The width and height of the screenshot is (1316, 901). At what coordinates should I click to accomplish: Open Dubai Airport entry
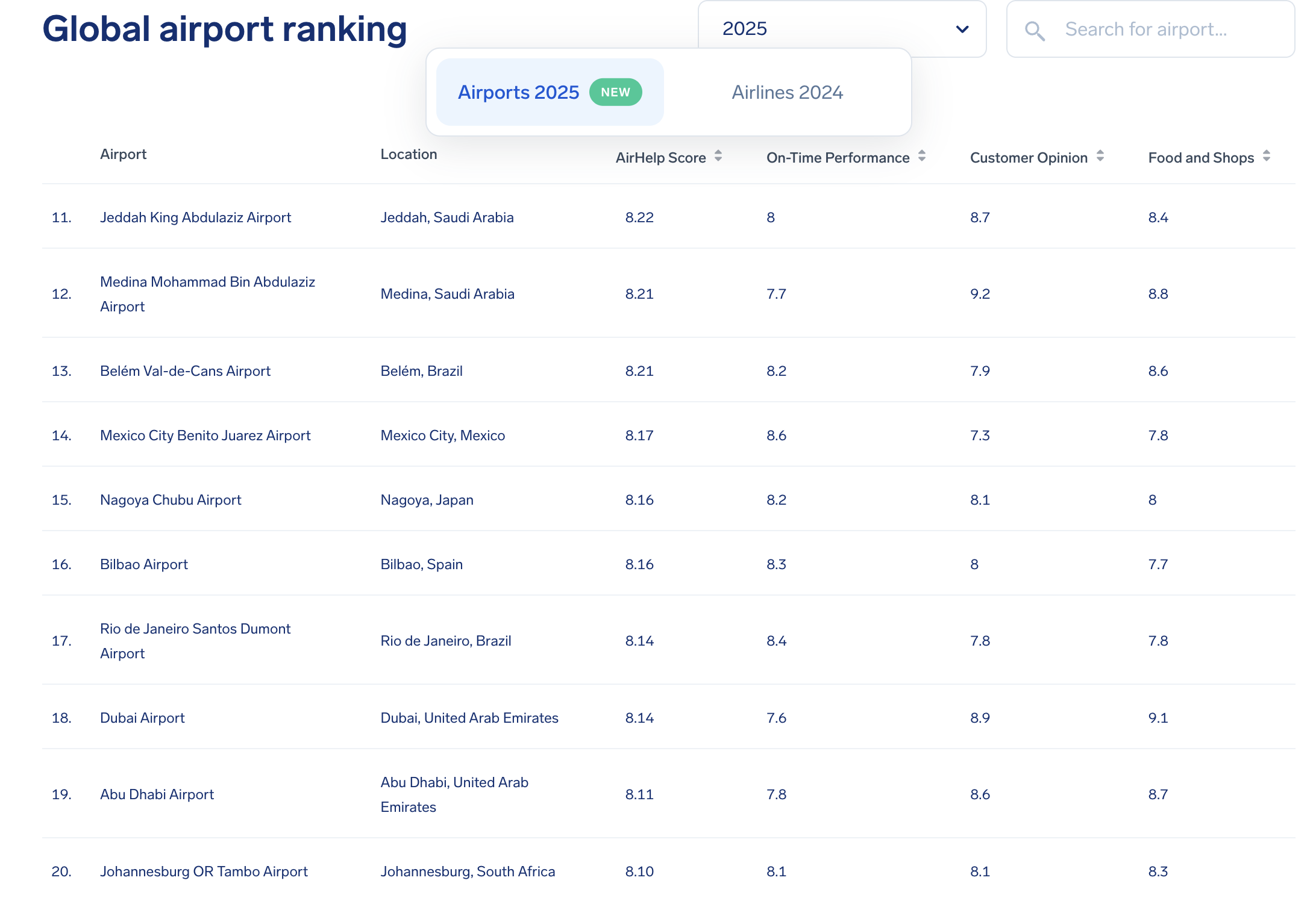(x=142, y=718)
